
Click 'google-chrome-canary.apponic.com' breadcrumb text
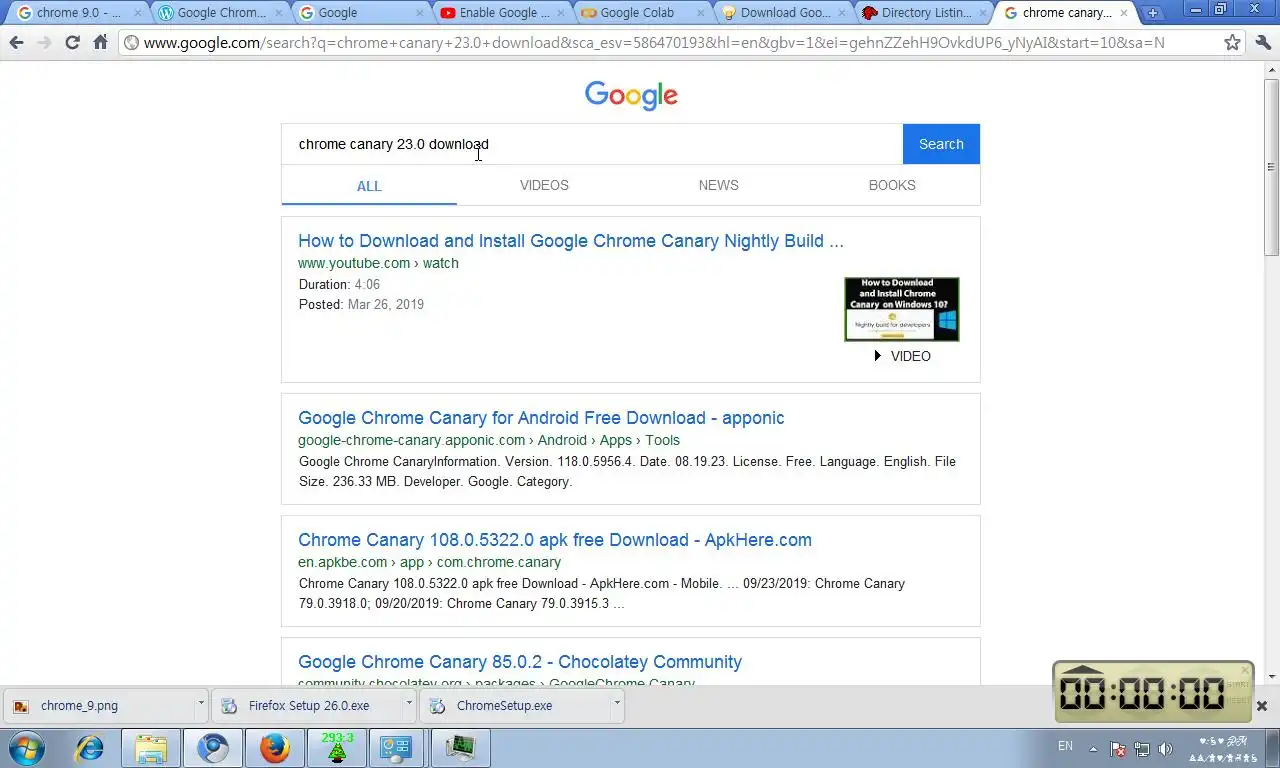point(411,440)
